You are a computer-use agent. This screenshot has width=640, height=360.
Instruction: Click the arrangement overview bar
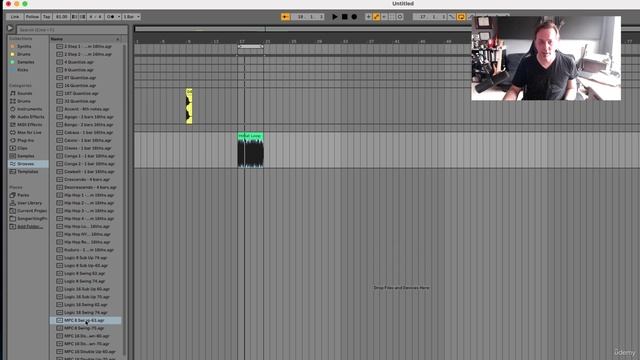click(x=302, y=29)
